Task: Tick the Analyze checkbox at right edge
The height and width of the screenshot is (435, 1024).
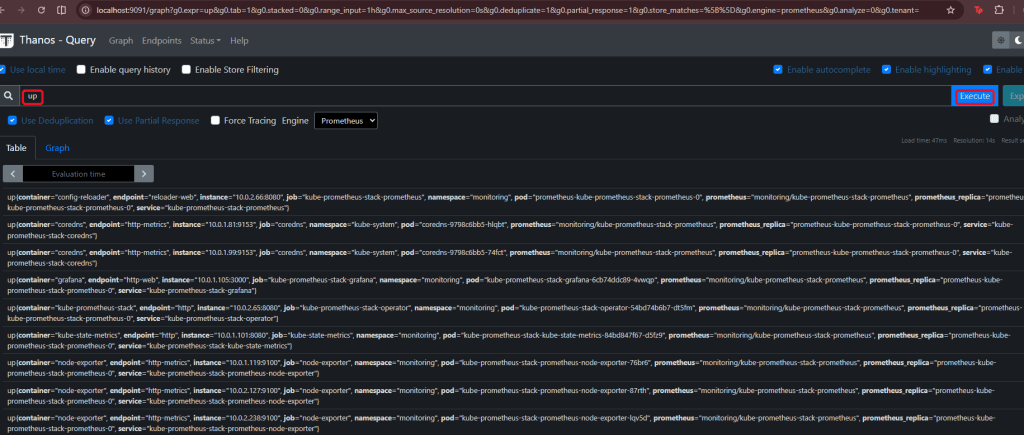Action: coord(995,118)
